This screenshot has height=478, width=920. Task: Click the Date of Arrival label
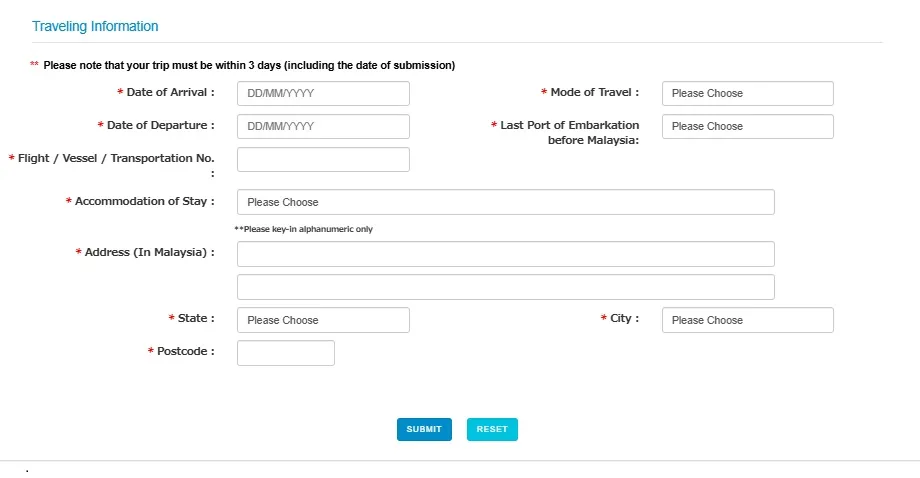(170, 92)
